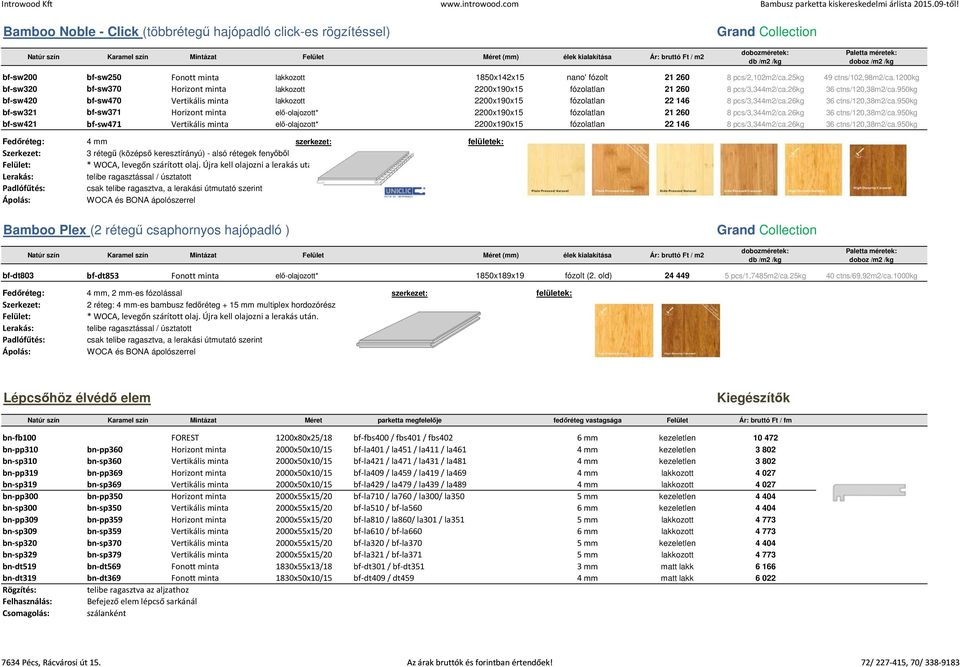Viewport: 960px width, 667px height.
Task: Click the nano' fózolt edge cell
Action: click(587, 78)
